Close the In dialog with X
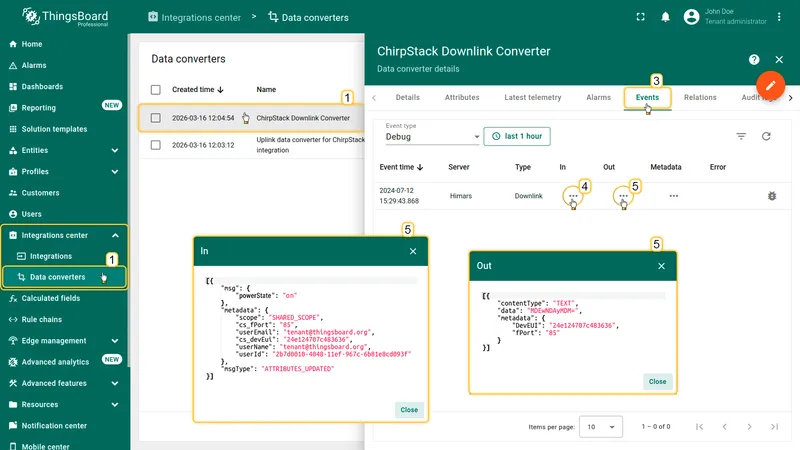The width and height of the screenshot is (800, 450). (413, 251)
